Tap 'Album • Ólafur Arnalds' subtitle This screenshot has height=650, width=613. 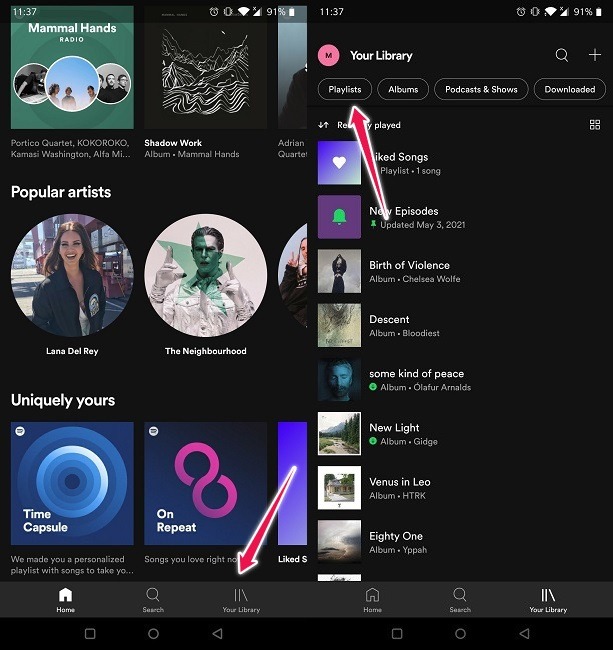[x=425, y=387]
